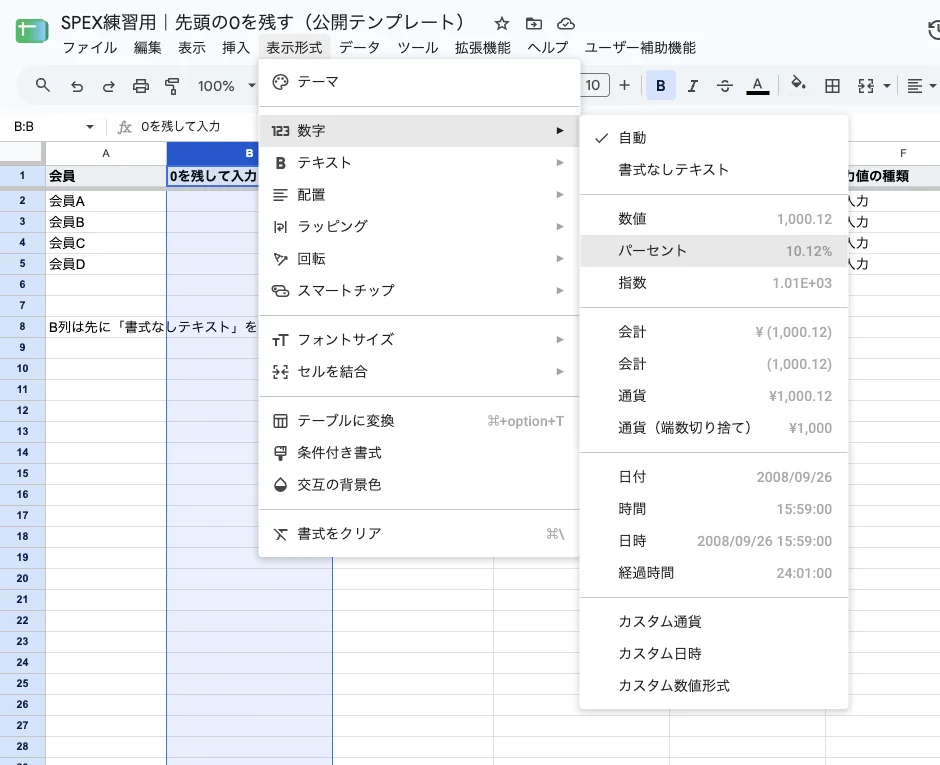
Task: Open the borders tool
Action: pyautogui.click(x=832, y=86)
